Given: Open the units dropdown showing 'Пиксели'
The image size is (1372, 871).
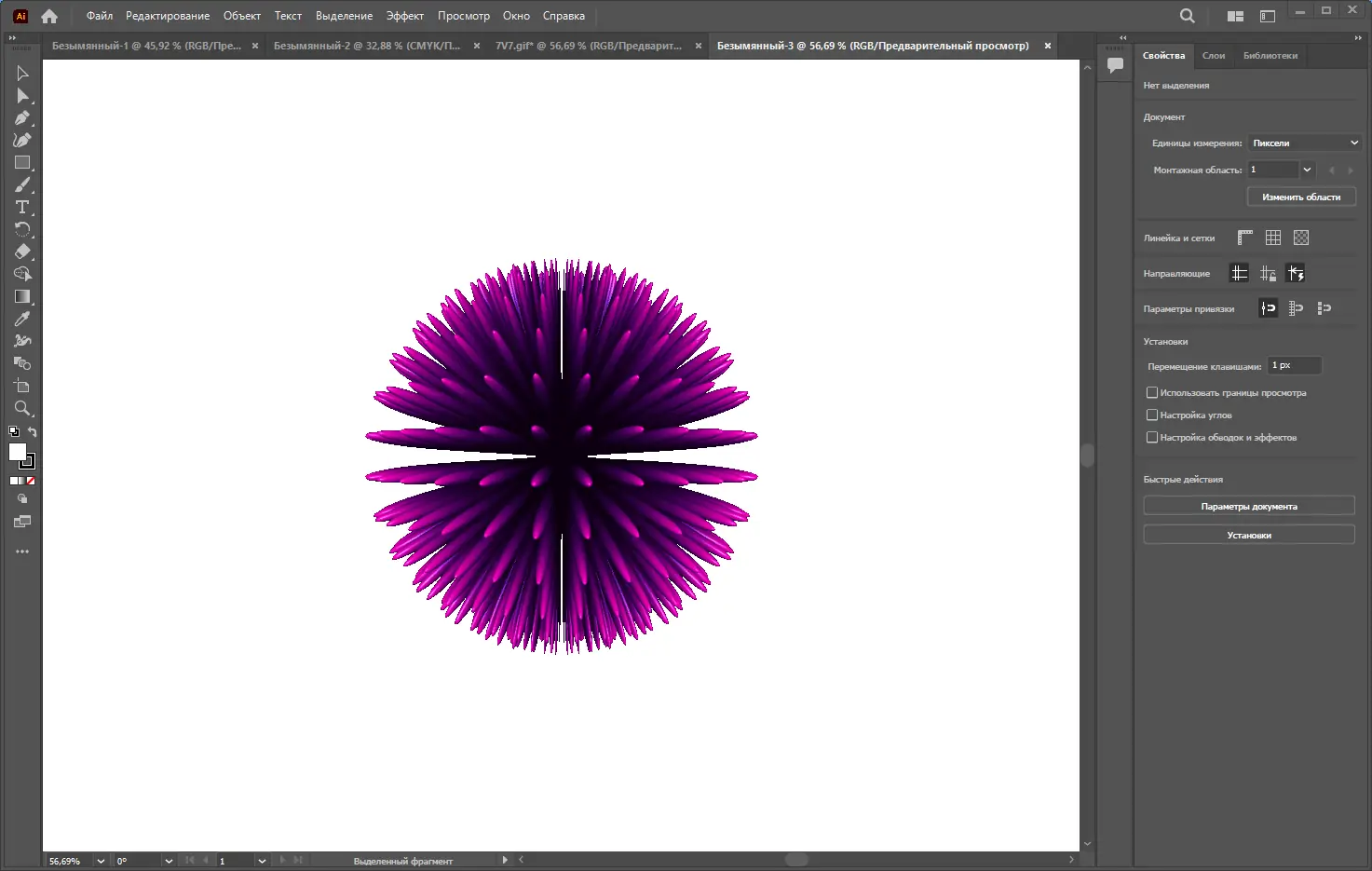Looking at the screenshot, I should click(1304, 143).
